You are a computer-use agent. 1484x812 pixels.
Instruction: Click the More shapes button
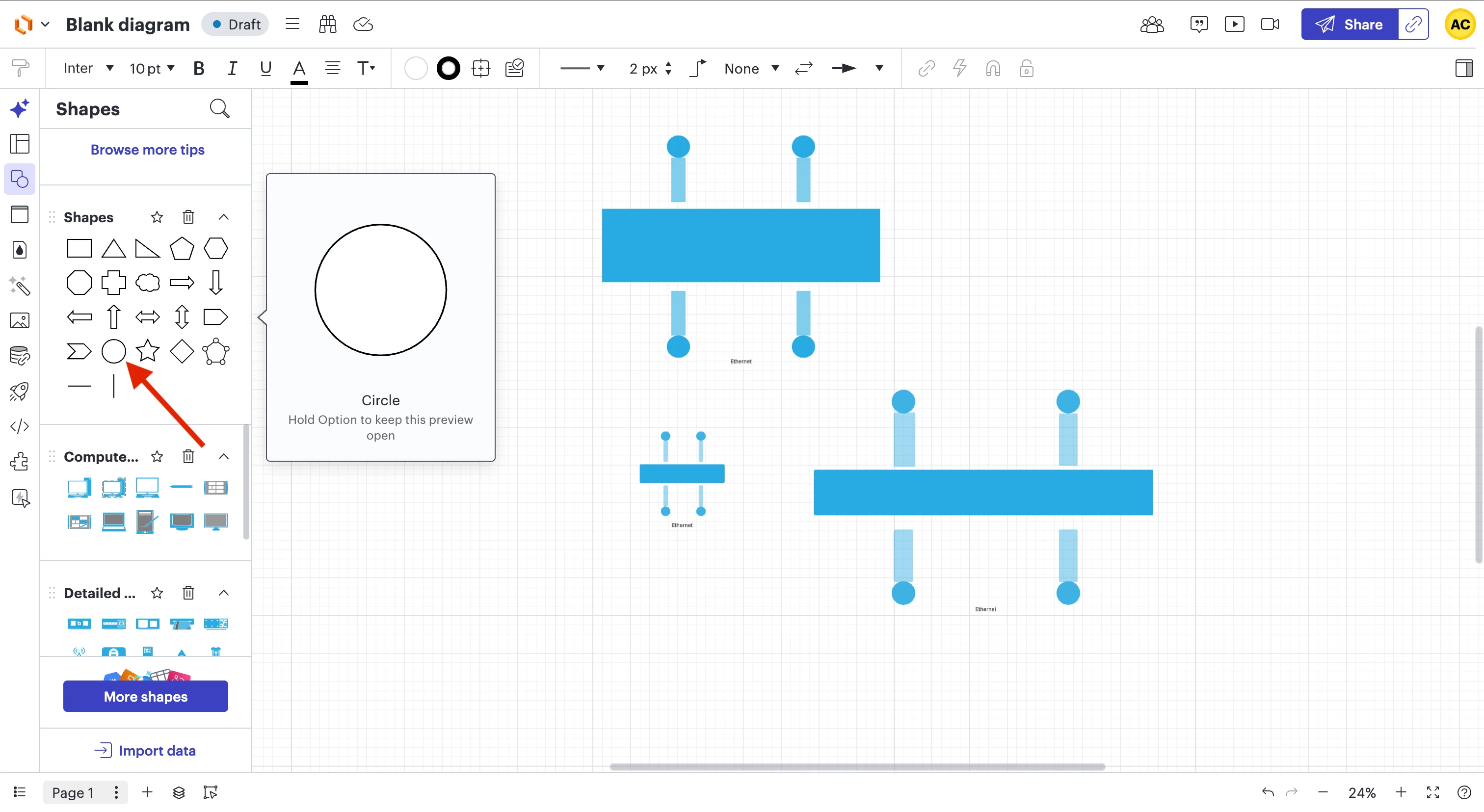click(145, 696)
